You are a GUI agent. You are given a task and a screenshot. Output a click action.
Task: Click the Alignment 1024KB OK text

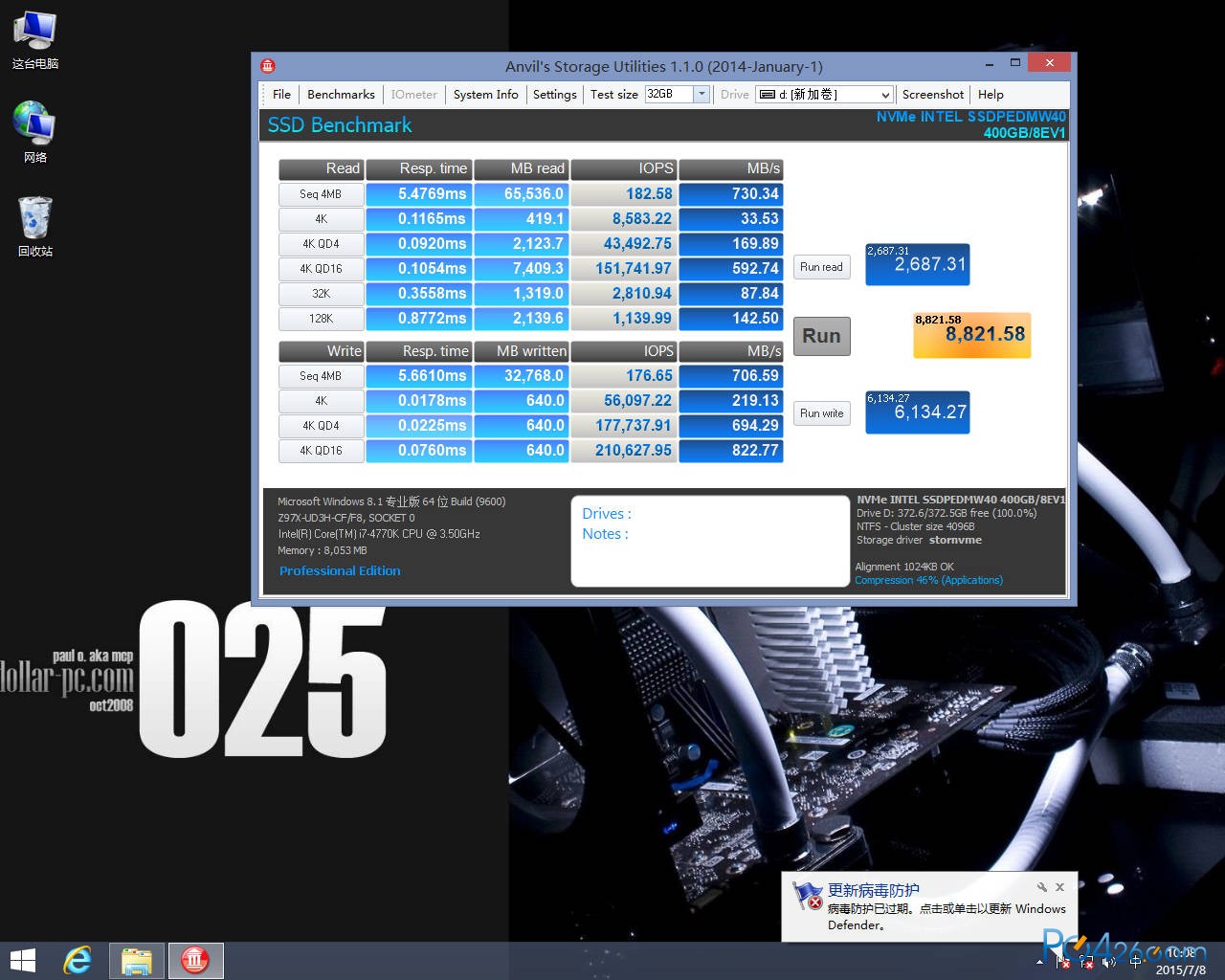[x=904, y=567]
